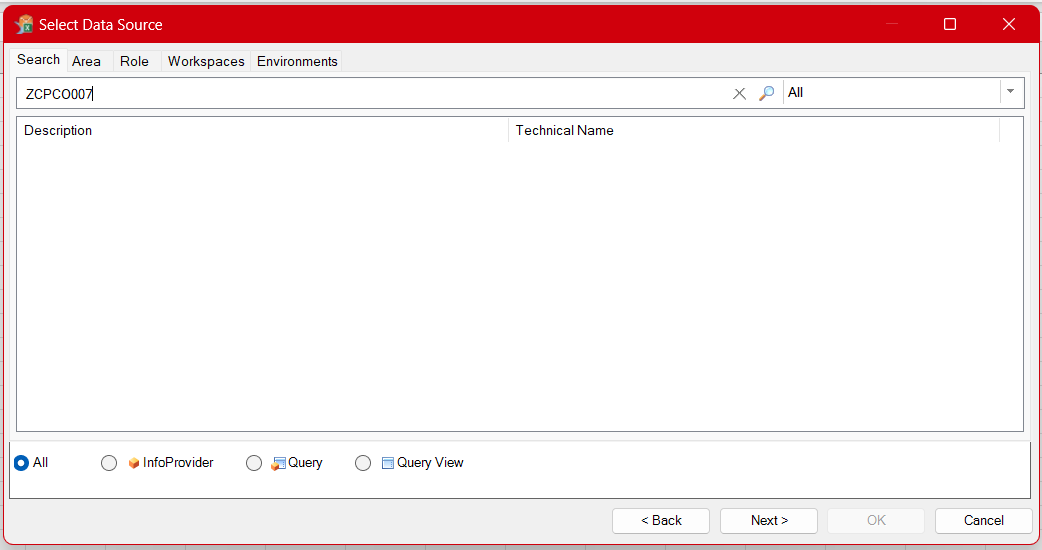
Task: Choose the InfoProvider radio option
Action: coord(109,463)
